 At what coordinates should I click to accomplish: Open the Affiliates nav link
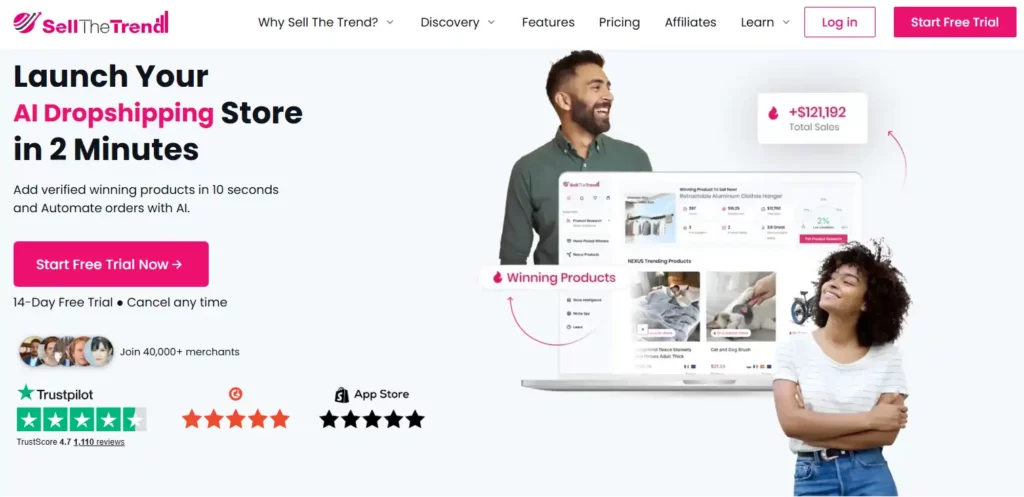coord(690,22)
